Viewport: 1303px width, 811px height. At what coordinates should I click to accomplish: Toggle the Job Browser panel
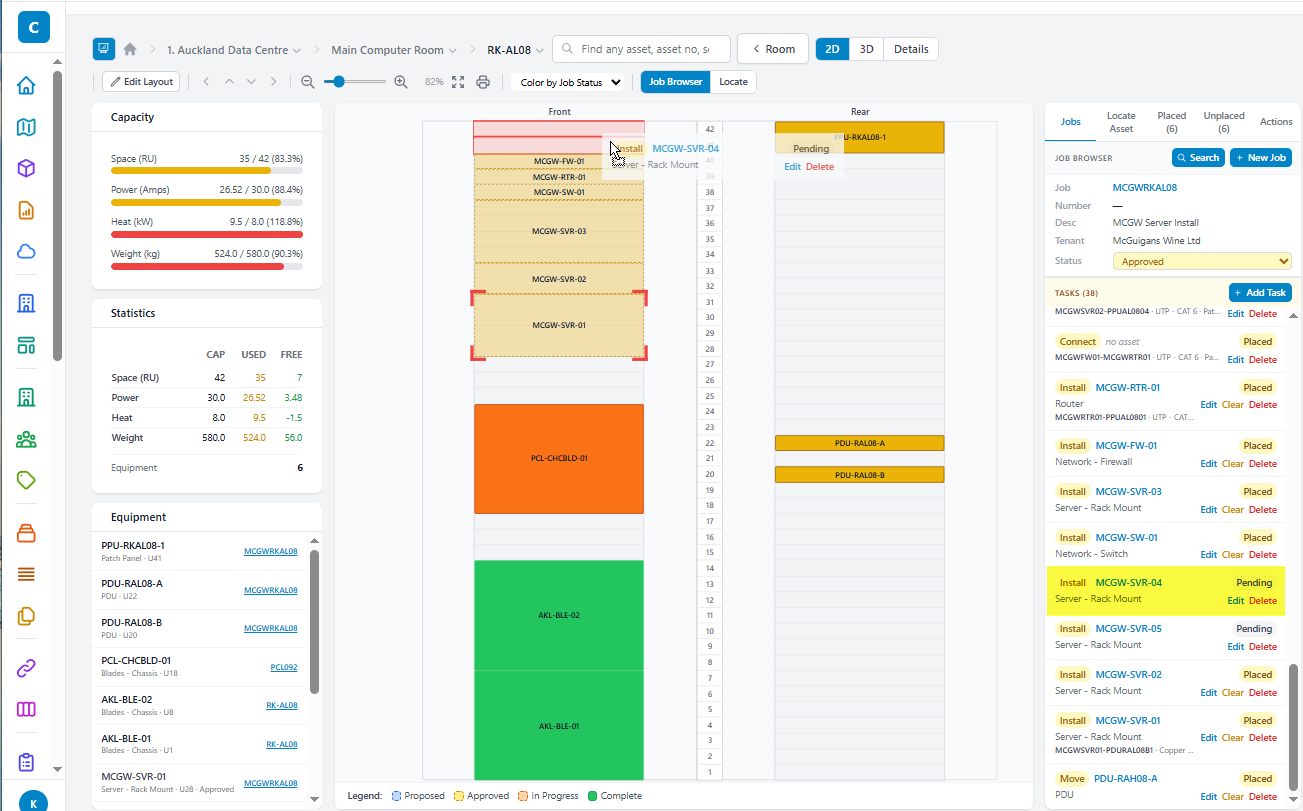tap(675, 82)
